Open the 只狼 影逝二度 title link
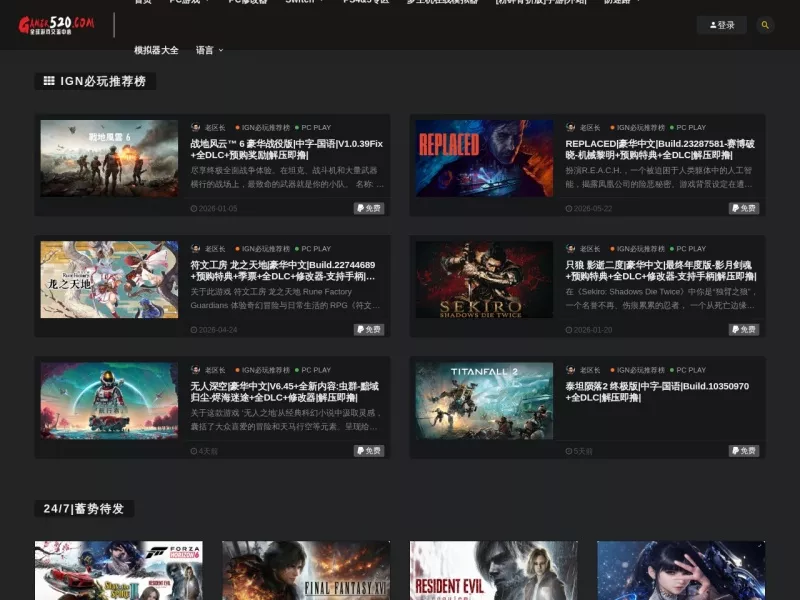This screenshot has width=800, height=600. [x=661, y=270]
